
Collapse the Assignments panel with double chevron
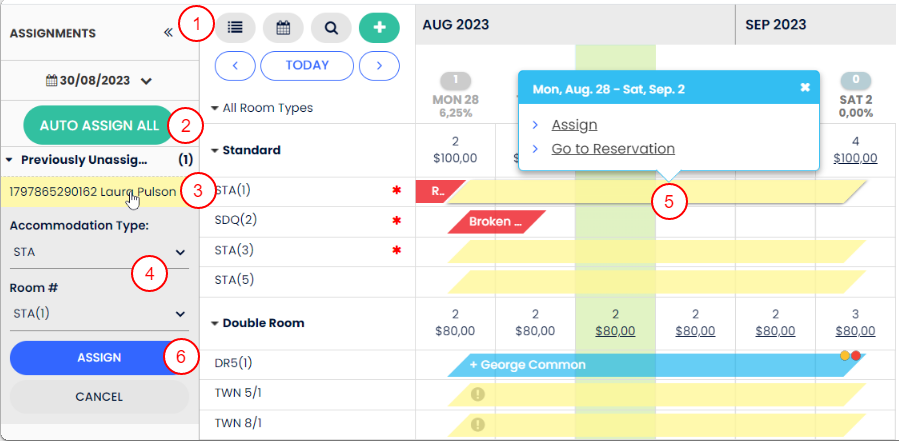pos(168,32)
